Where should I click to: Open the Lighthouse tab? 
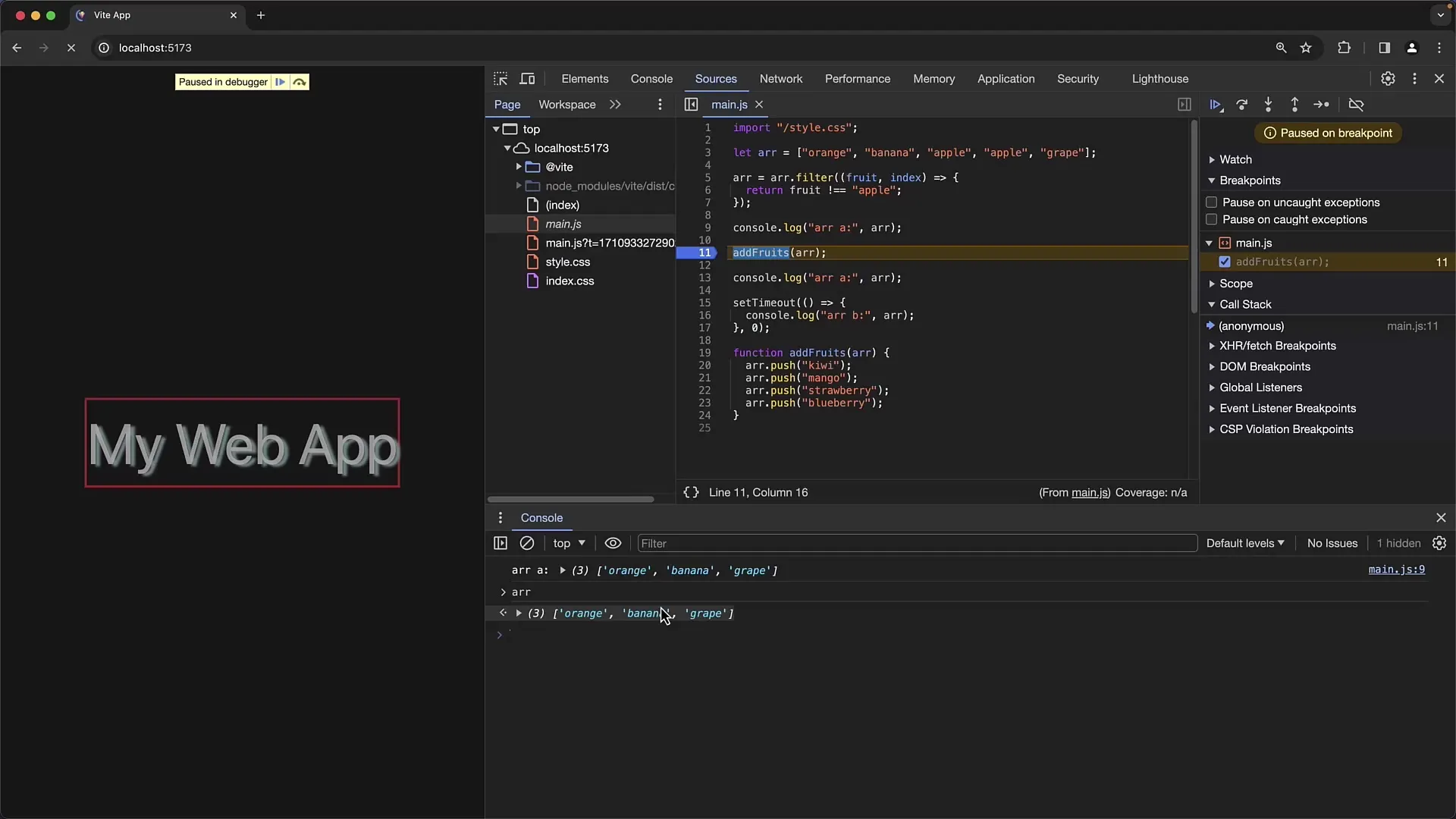tap(1159, 79)
